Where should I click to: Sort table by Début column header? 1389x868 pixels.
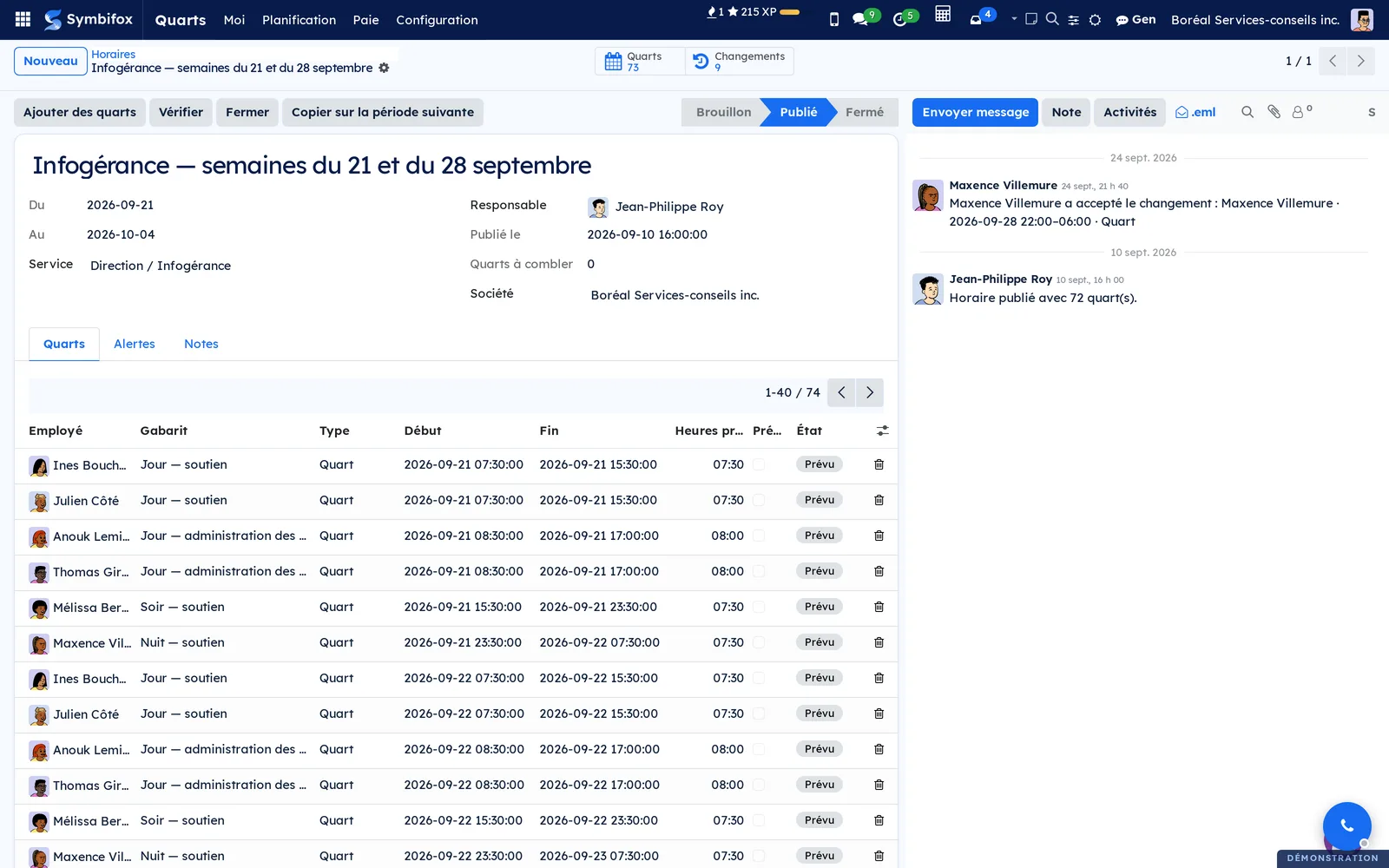423,431
